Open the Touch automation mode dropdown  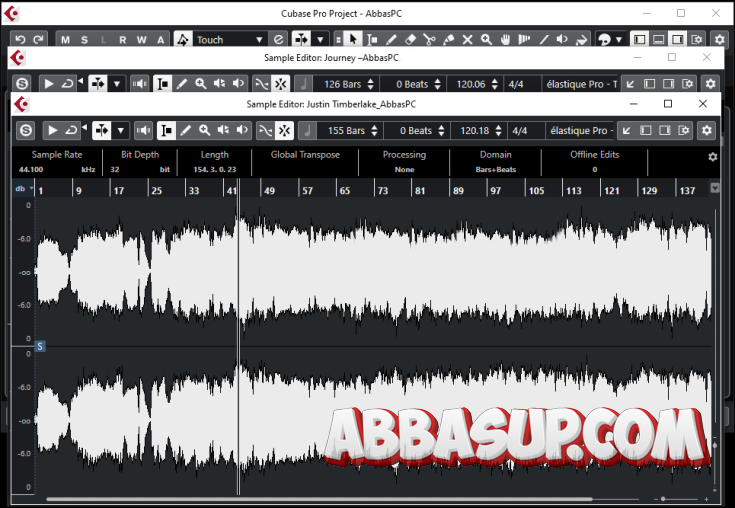pos(229,40)
